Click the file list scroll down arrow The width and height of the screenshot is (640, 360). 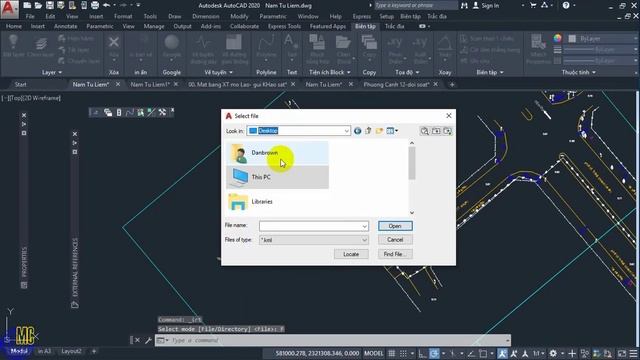pyautogui.click(x=411, y=213)
